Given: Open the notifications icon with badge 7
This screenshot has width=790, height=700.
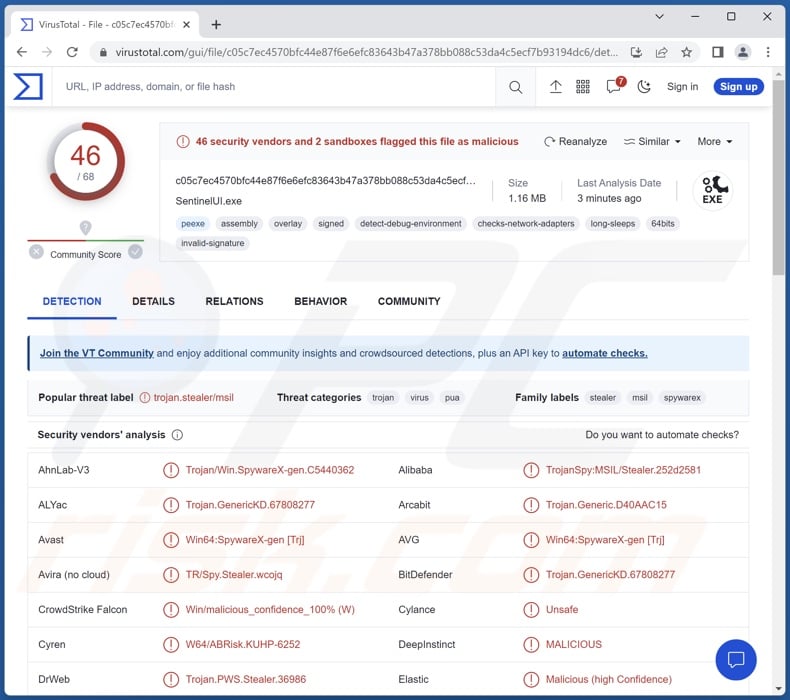Looking at the screenshot, I should pyautogui.click(x=615, y=86).
